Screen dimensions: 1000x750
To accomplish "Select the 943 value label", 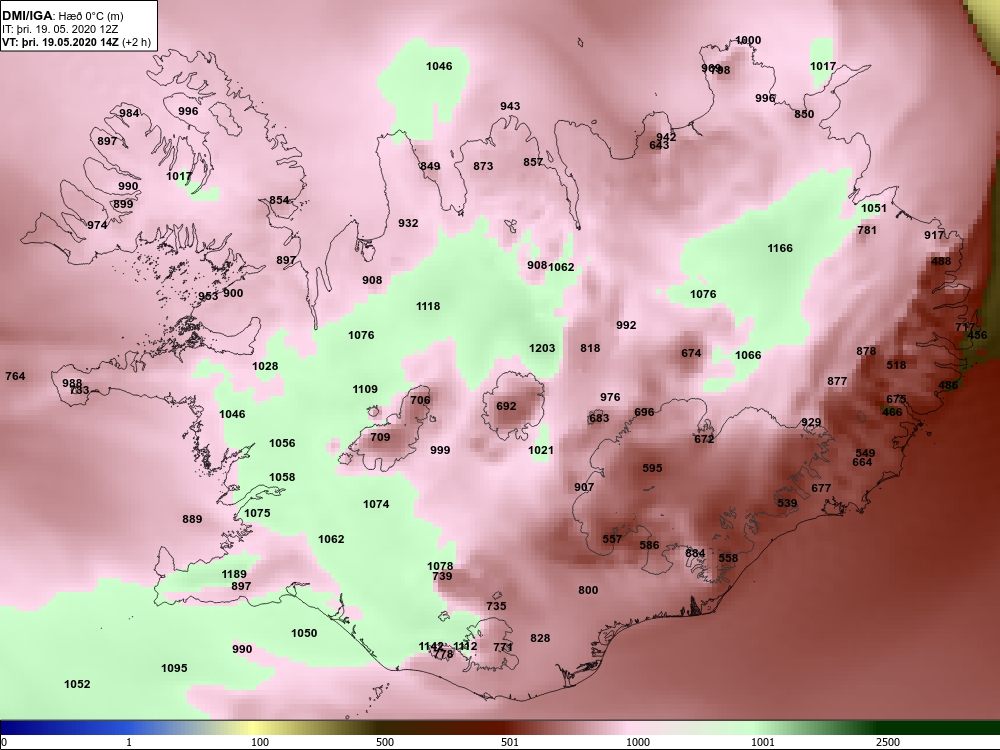I will 510,106.
